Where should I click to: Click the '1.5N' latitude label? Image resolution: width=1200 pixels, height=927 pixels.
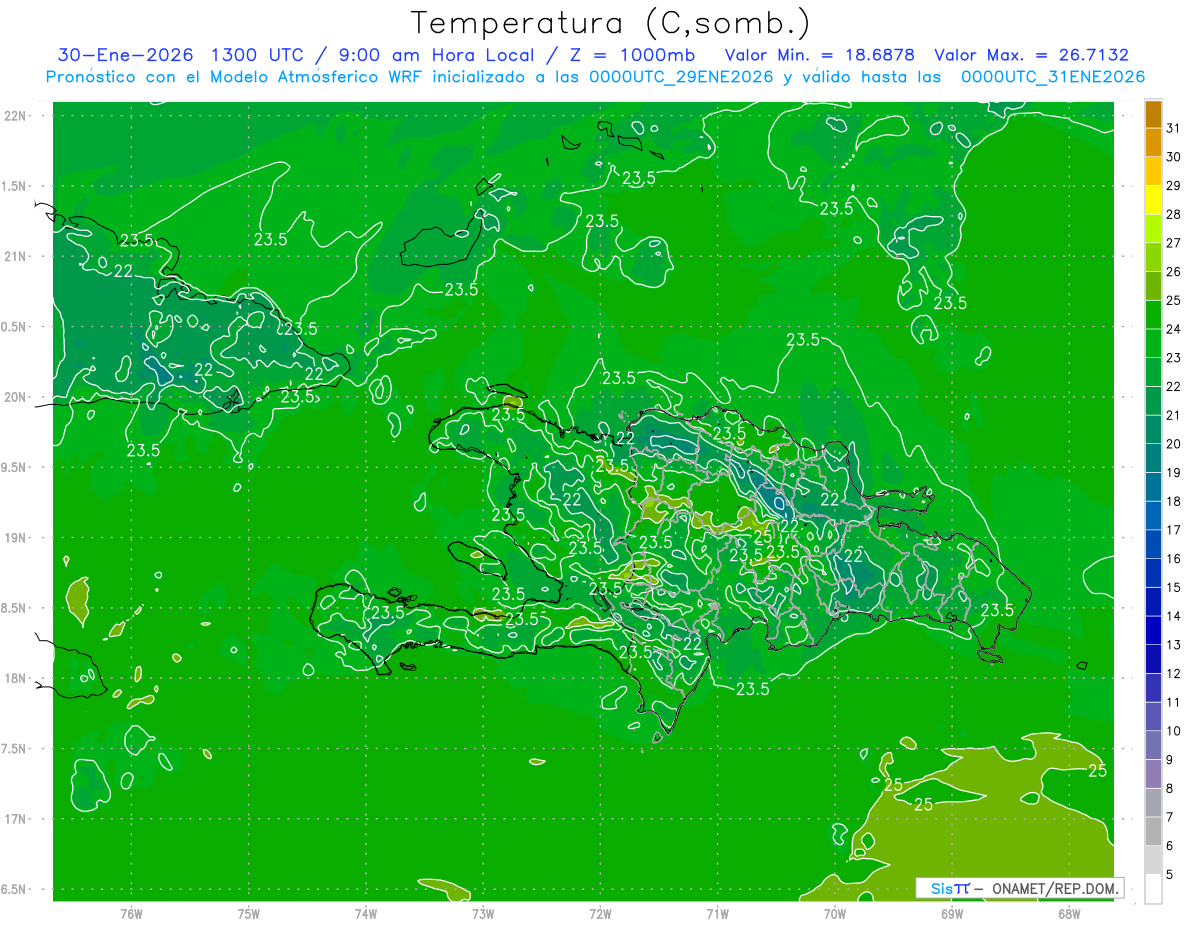(x=15, y=186)
